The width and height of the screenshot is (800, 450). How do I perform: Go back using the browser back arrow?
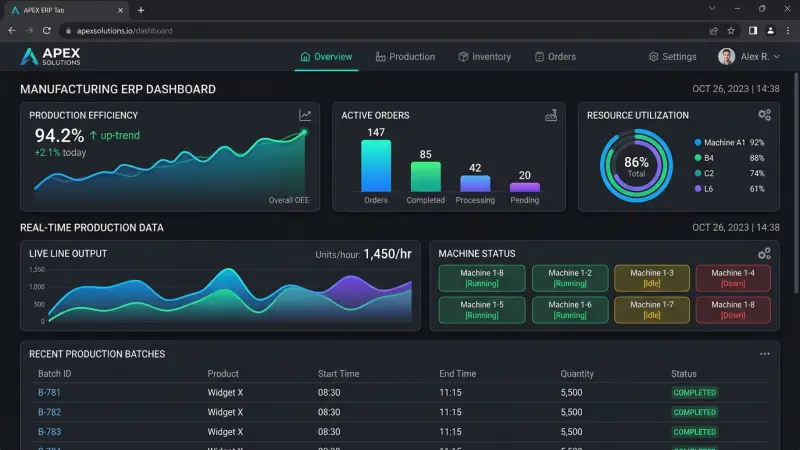[12, 31]
